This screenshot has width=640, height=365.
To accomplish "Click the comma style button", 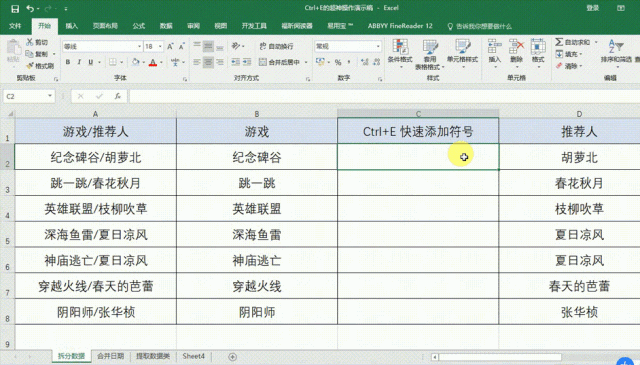I will coord(349,62).
